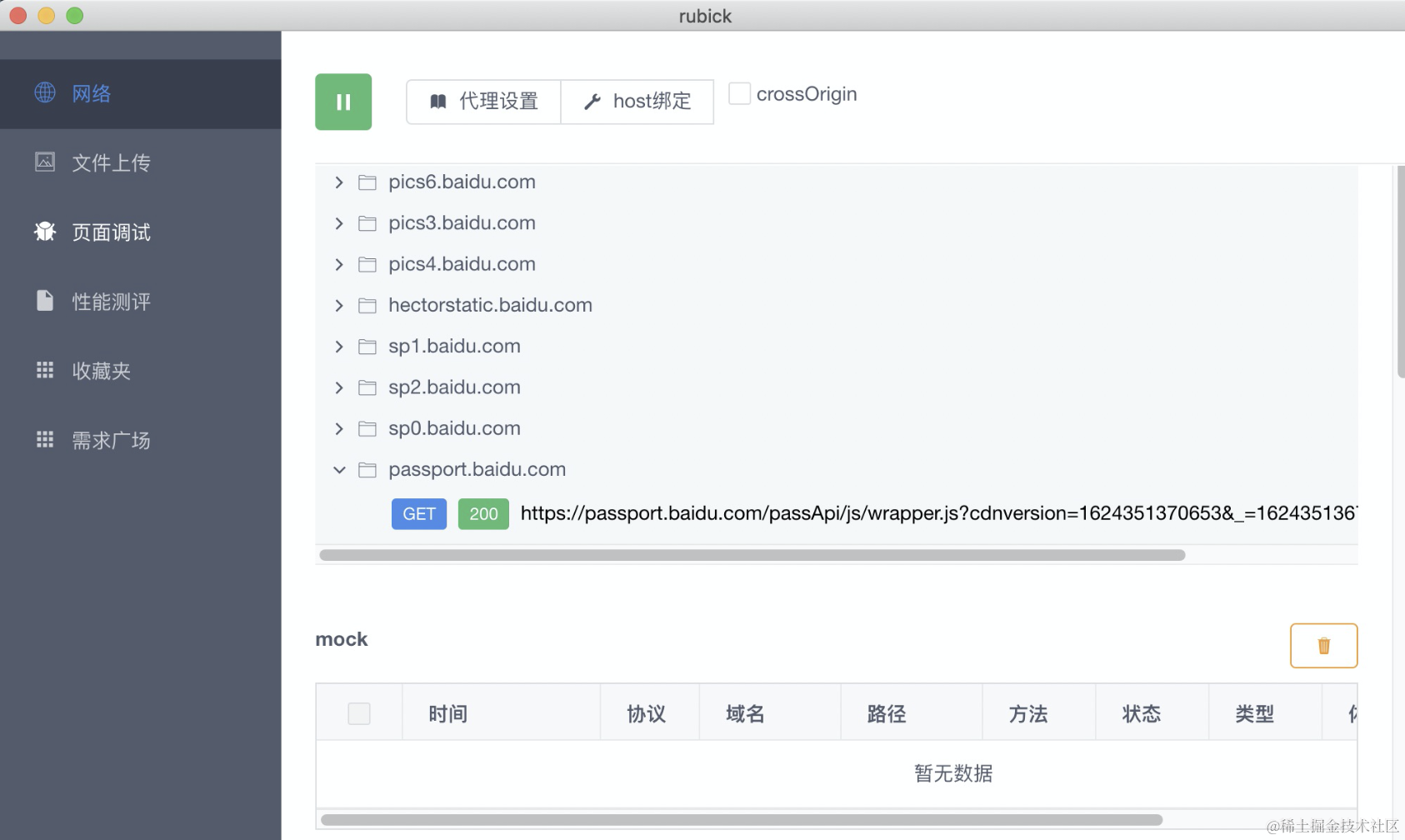The height and width of the screenshot is (840, 1405).
Task: Click the folder icon of pics6.baidu.com
Action: (x=367, y=182)
